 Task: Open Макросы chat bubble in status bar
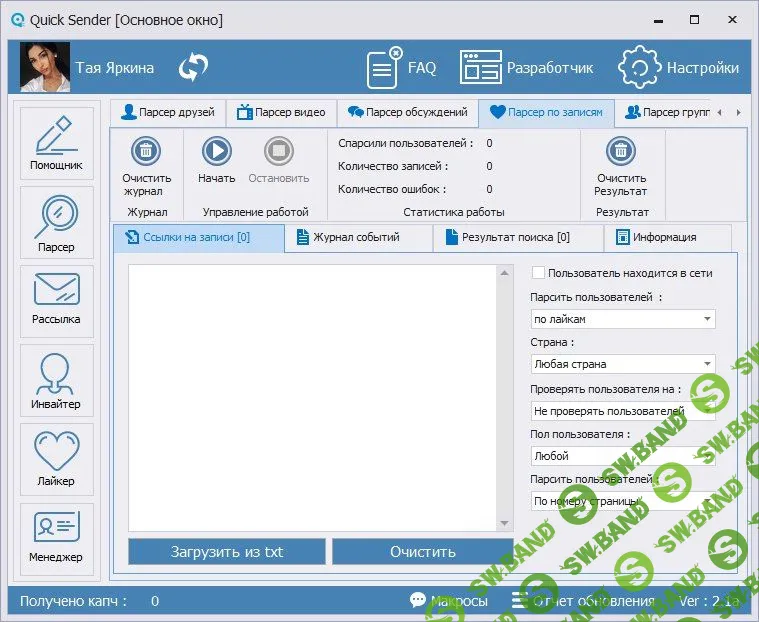[x=449, y=601]
